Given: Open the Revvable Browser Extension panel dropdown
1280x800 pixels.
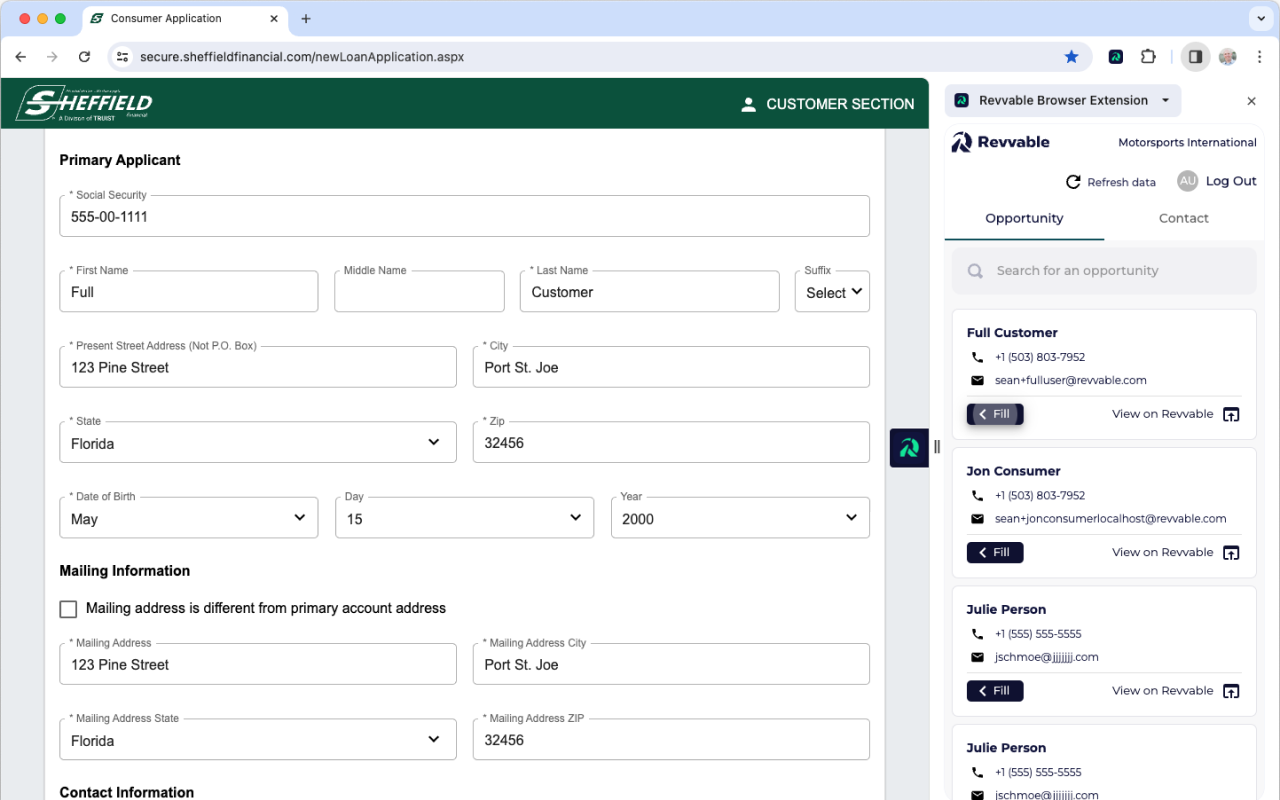Looking at the screenshot, I should coord(1063,100).
